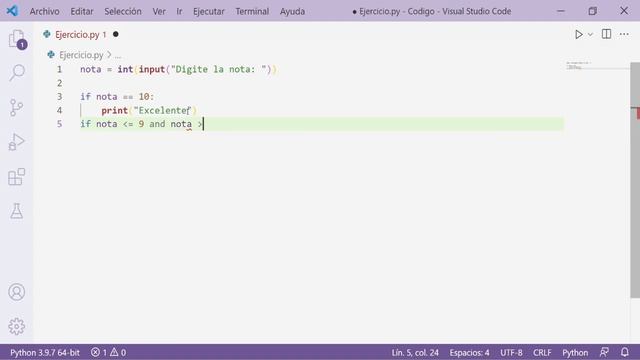Open the Ejecutar menu
The image size is (640, 360).
pos(209,11)
